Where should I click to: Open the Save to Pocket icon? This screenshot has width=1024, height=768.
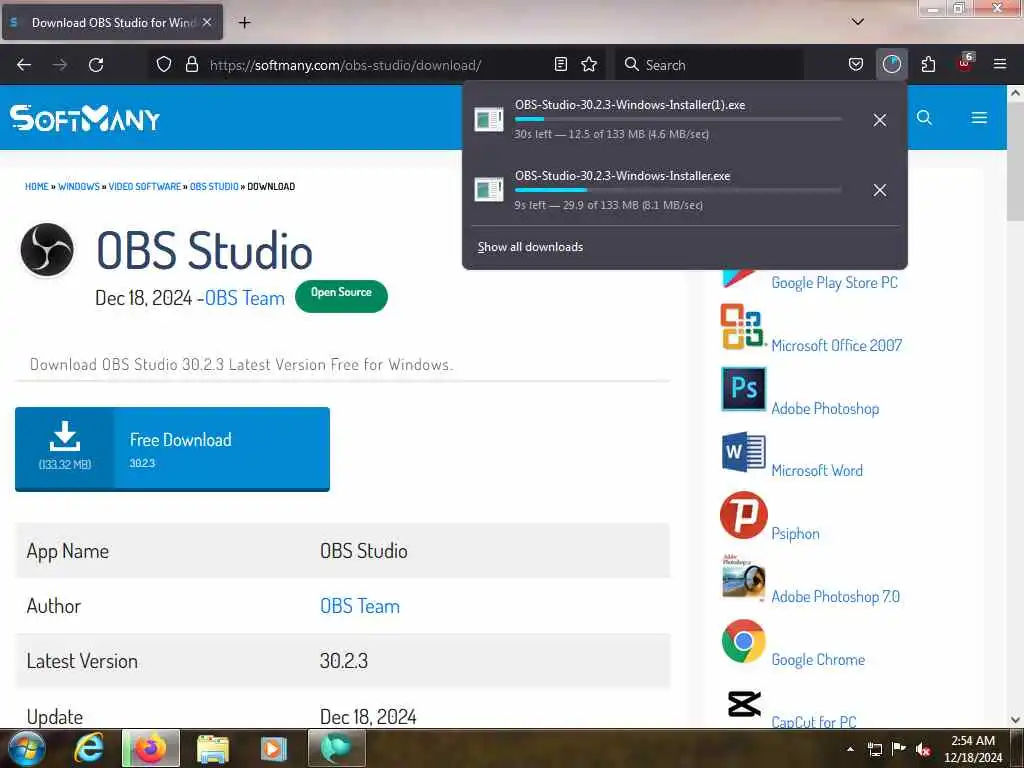(x=856, y=65)
